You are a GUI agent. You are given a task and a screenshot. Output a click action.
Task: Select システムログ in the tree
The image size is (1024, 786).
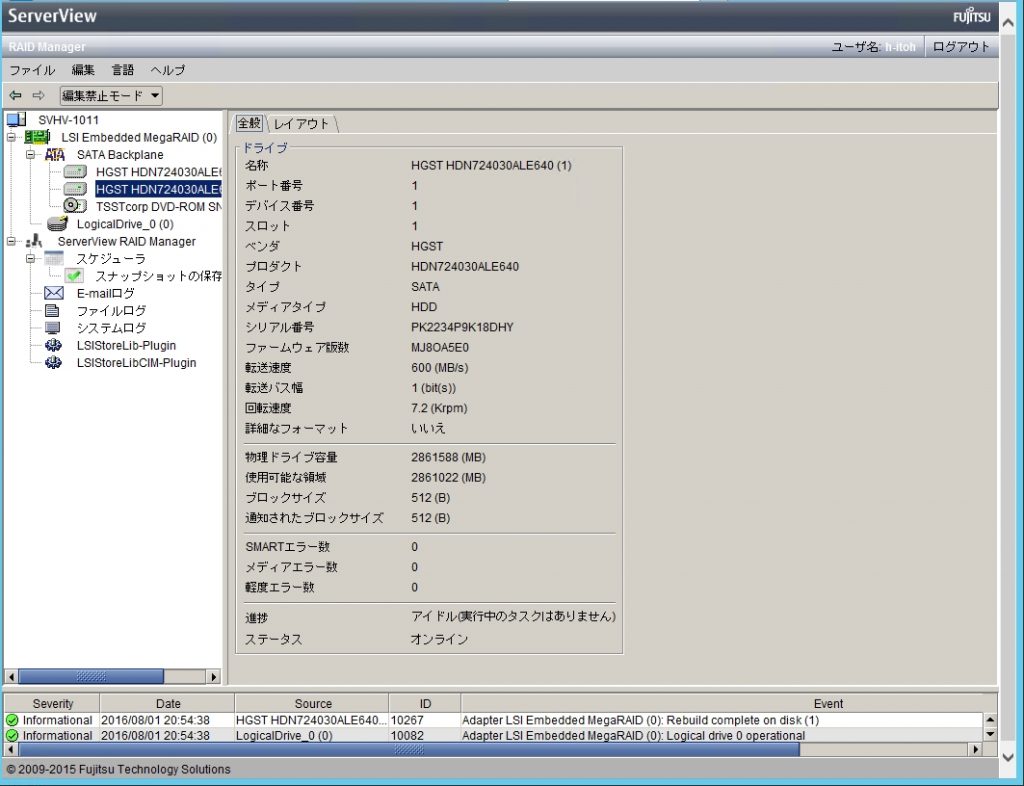(x=112, y=328)
